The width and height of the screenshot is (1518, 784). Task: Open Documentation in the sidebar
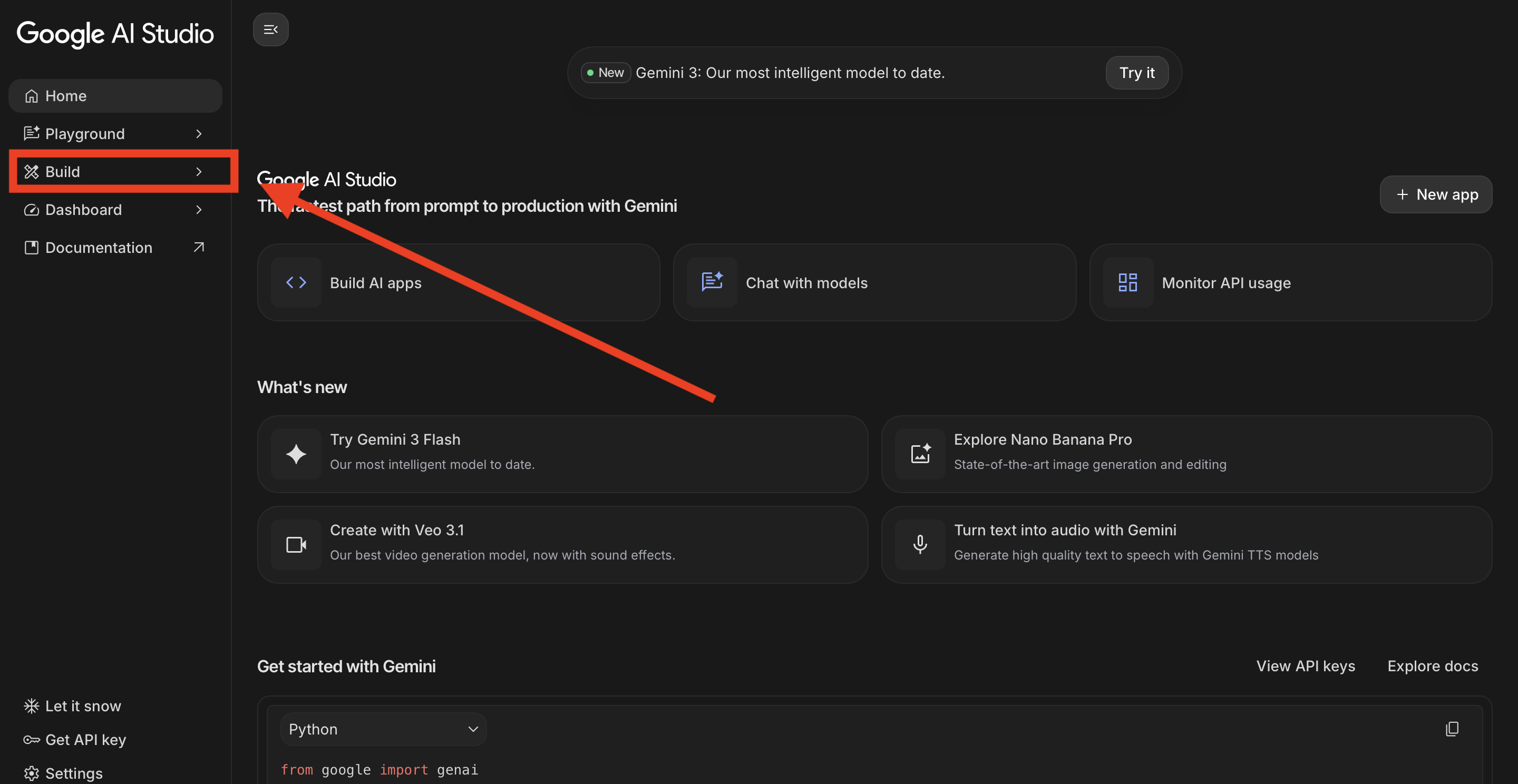click(115, 248)
